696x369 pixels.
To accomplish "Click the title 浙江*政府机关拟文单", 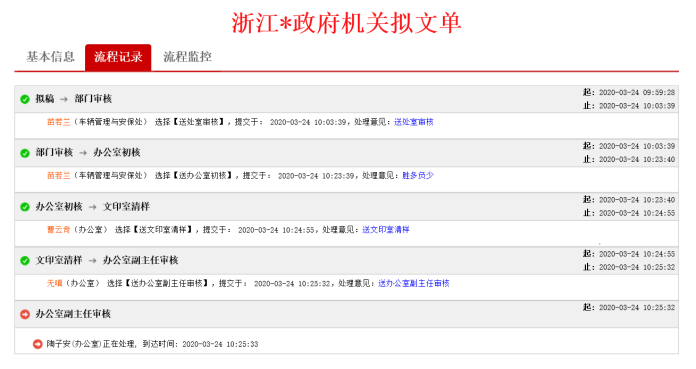I will point(347,23).
